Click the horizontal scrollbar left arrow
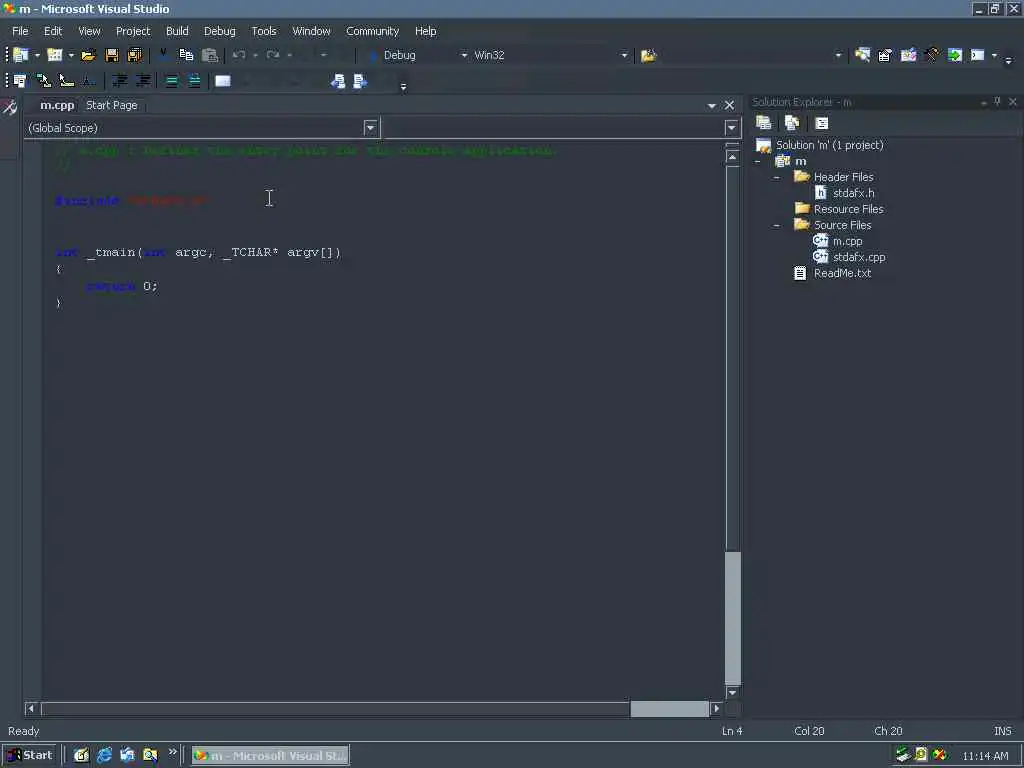 tap(31, 709)
